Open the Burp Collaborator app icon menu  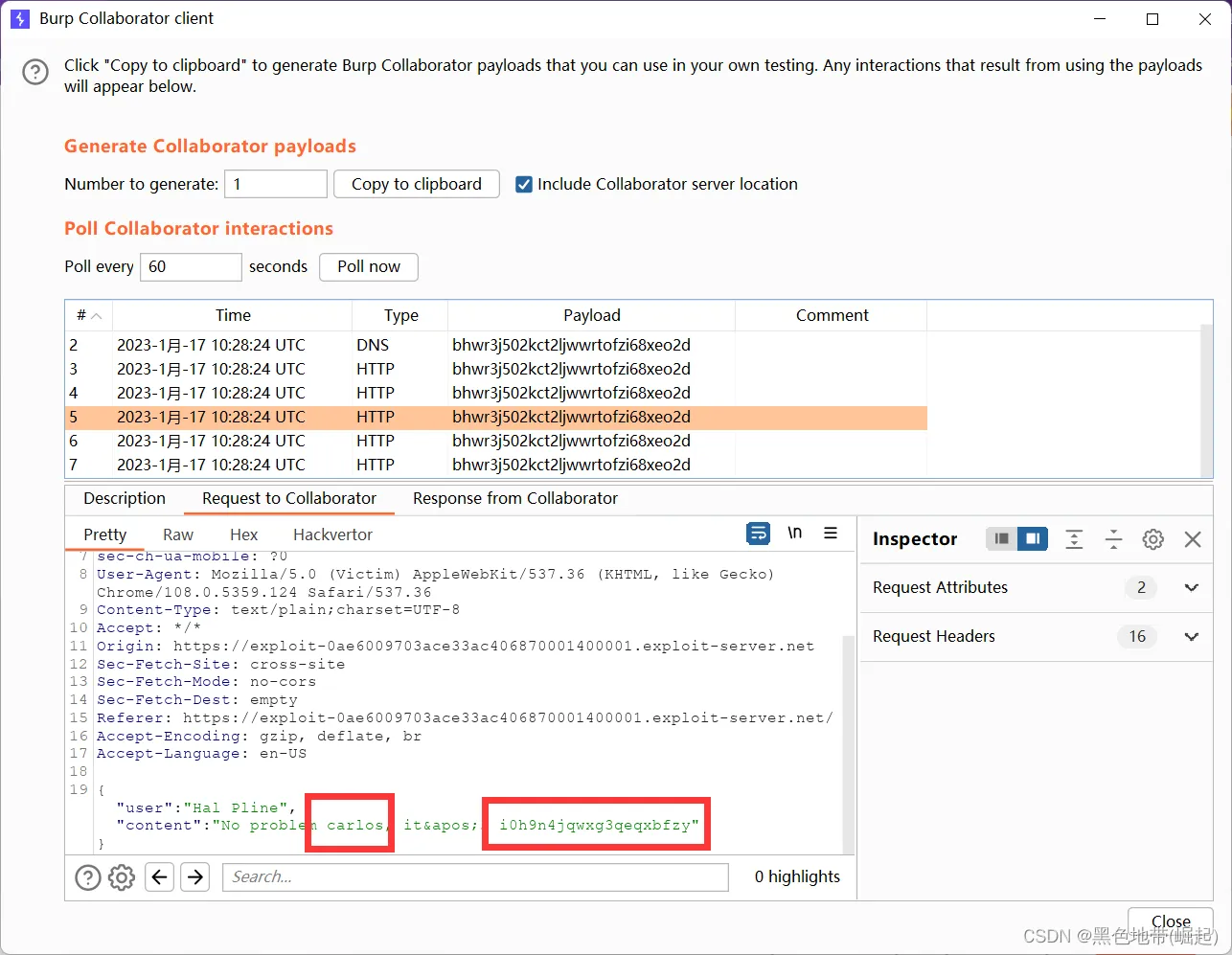pos(19,18)
